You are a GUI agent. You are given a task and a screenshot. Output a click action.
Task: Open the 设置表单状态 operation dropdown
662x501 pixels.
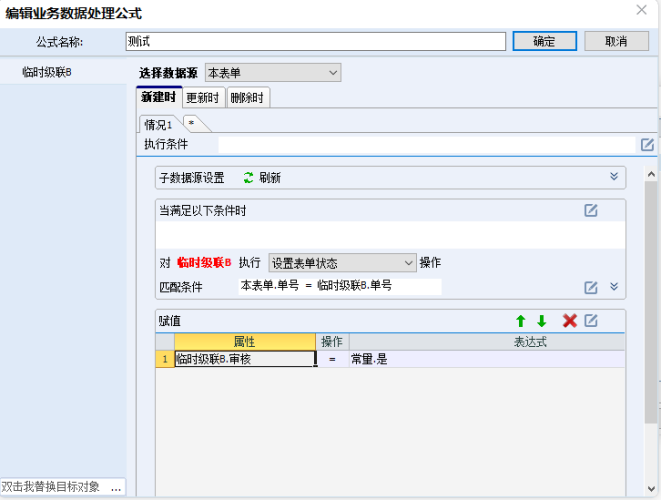[342, 263]
